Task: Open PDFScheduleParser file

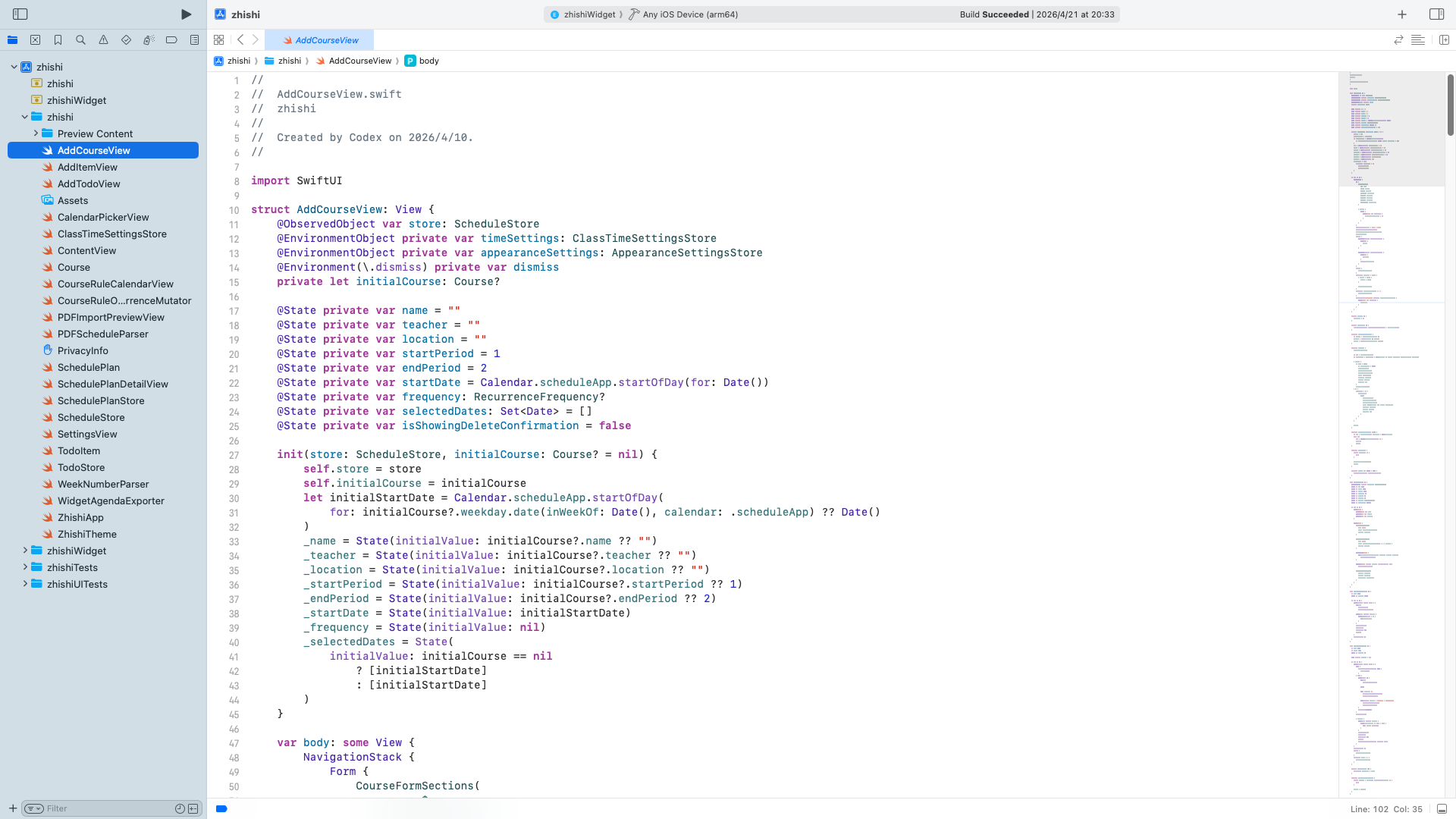Action: click(x=103, y=334)
